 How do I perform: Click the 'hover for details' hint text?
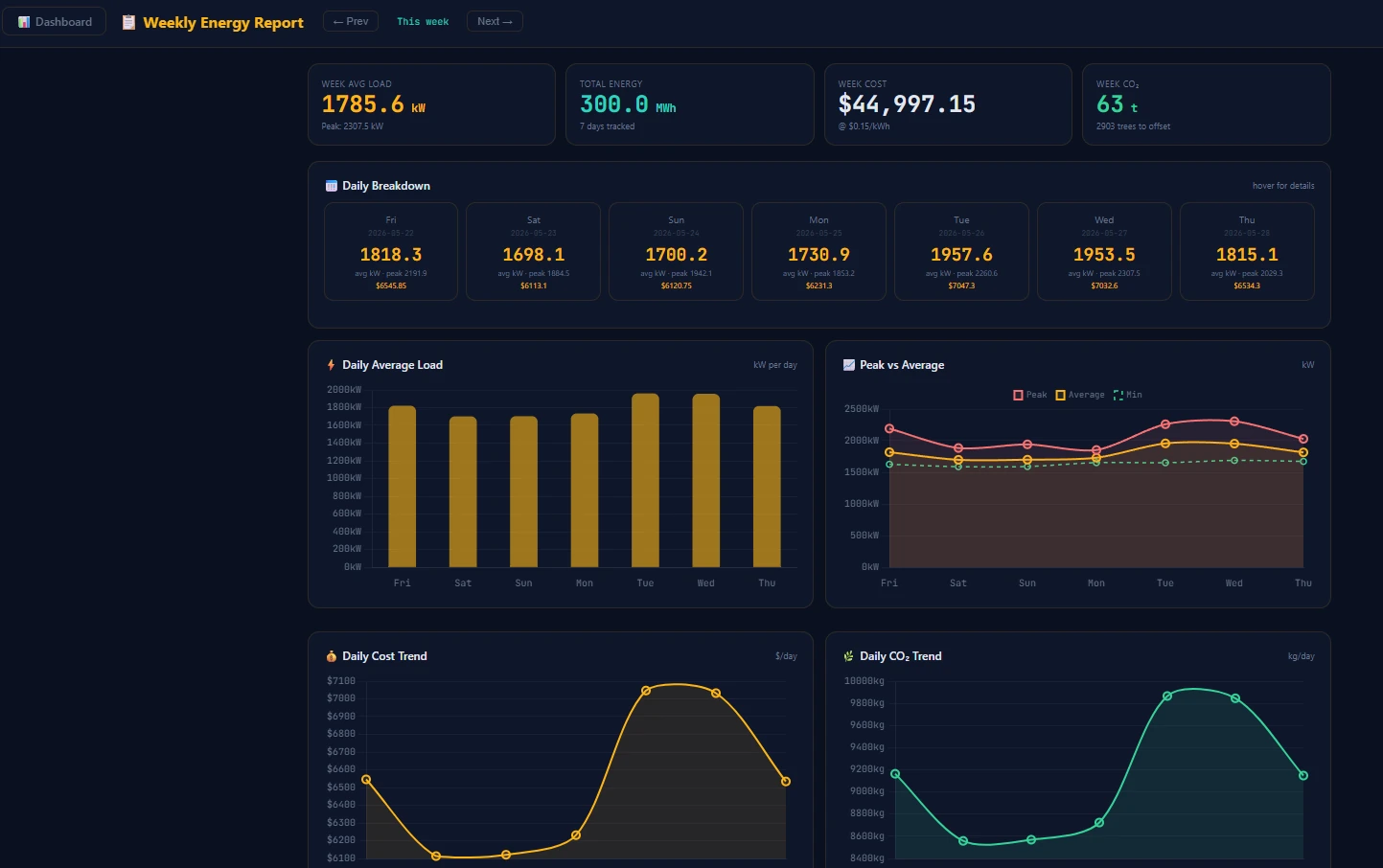coord(1283,186)
